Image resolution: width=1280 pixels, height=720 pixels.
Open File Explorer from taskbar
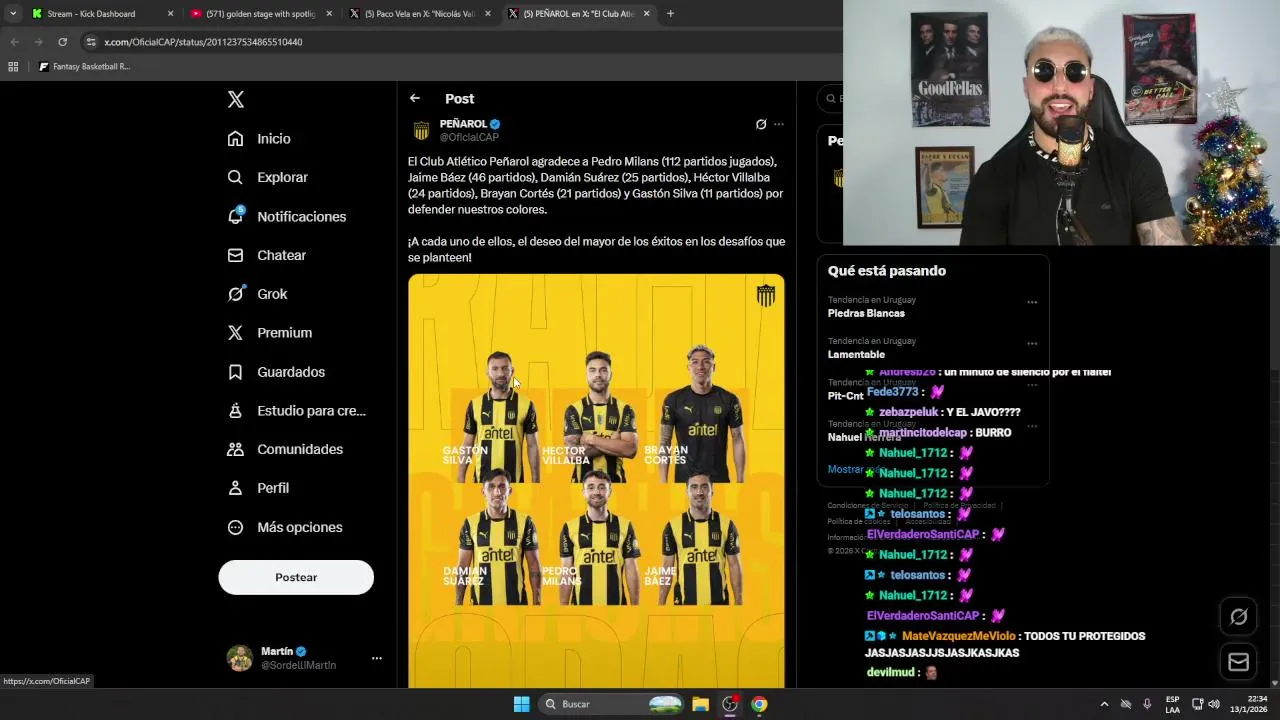700,704
